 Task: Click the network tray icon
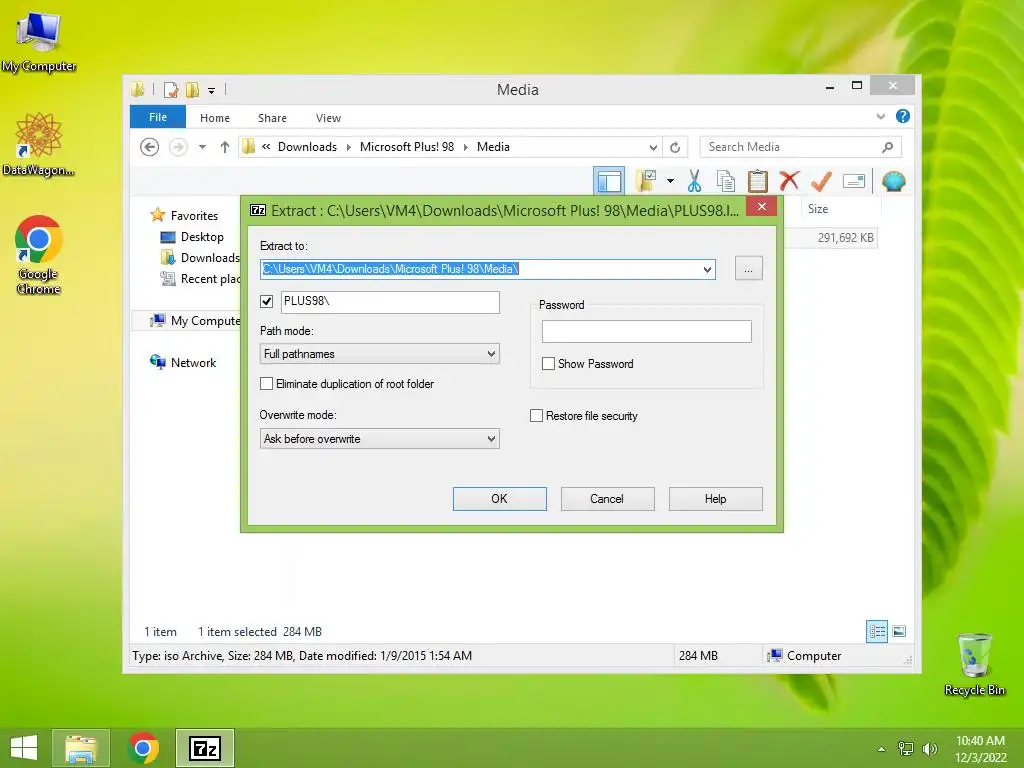point(906,748)
